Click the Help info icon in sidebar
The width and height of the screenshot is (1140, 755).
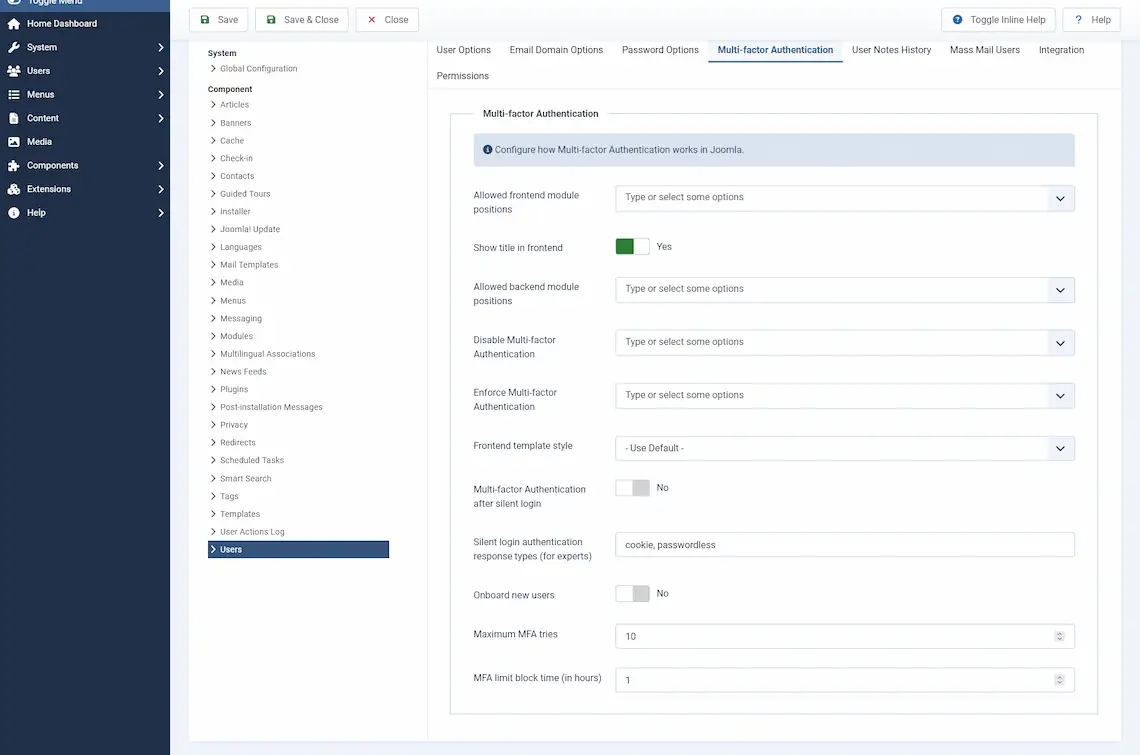(14, 213)
